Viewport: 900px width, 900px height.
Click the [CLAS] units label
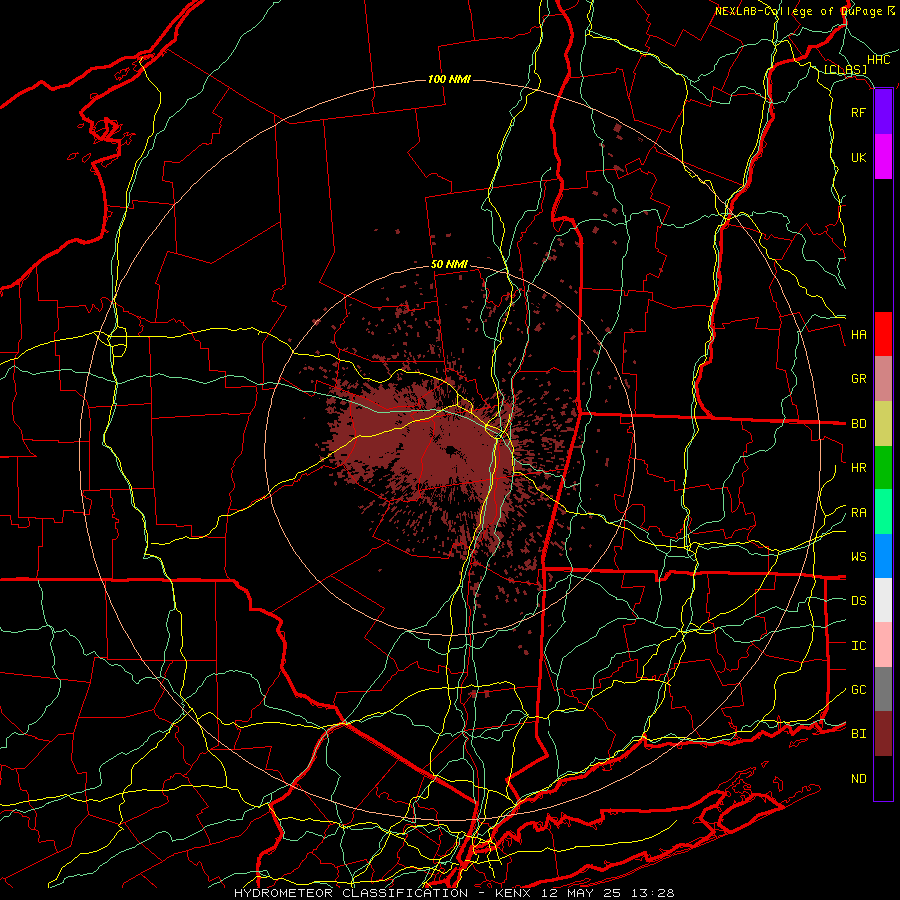pos(845,70)
